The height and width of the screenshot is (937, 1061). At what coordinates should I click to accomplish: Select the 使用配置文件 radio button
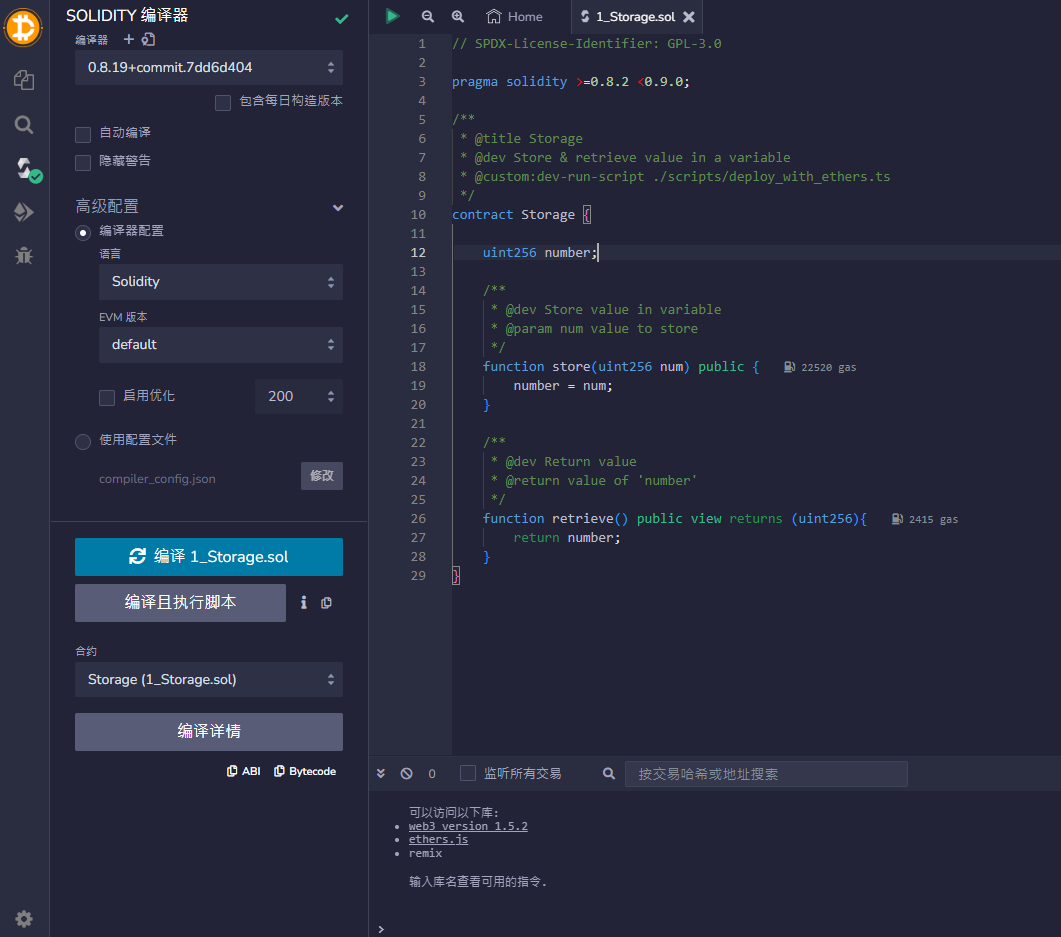tap(83, 441)
